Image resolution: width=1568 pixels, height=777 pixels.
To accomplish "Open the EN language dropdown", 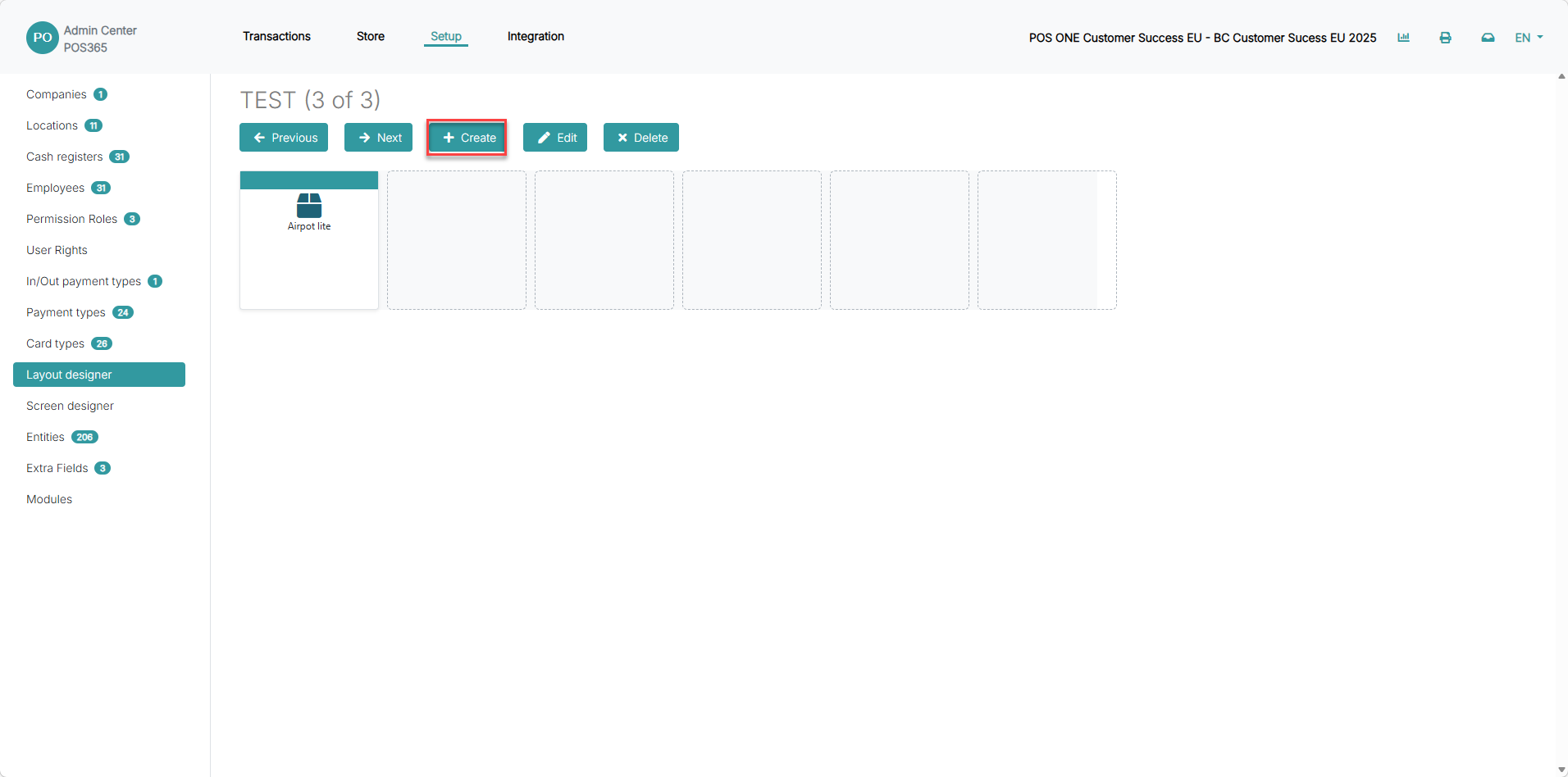I will pyautogui.click(x=1529, y=38).
